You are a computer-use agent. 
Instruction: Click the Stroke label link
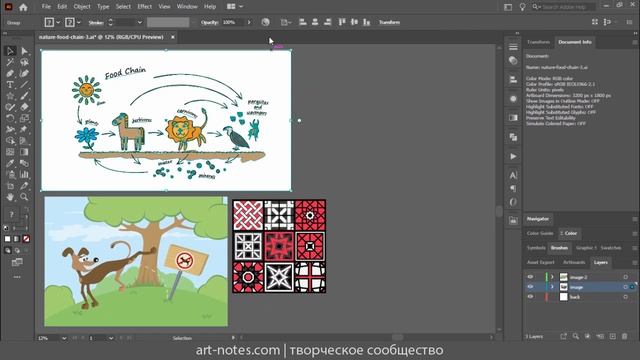click(96, 22)
